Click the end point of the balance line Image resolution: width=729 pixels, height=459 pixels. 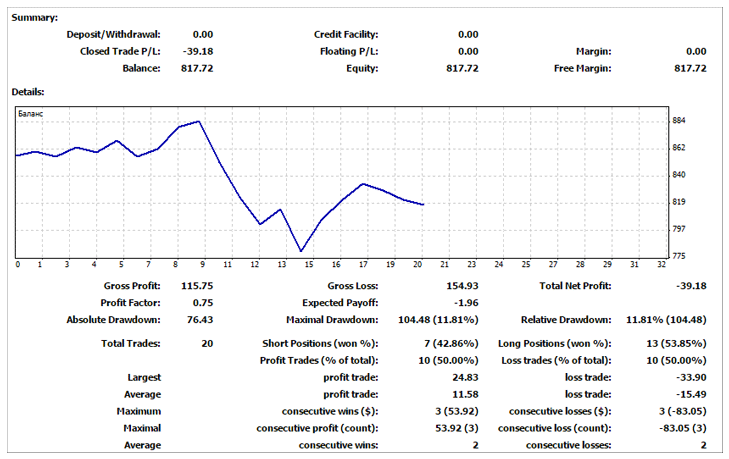[x=424, y=205]
